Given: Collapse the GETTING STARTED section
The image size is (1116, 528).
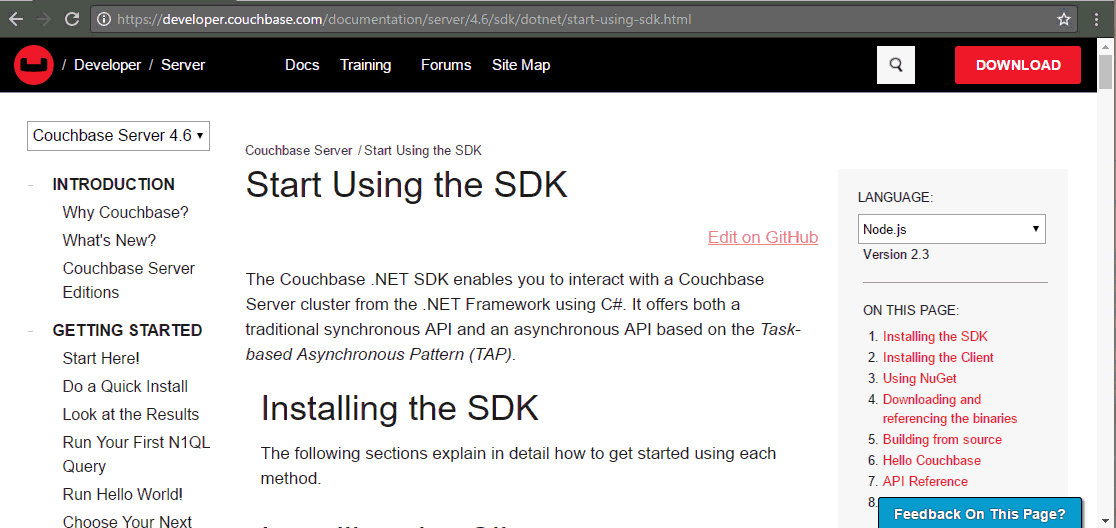Looking at the screenshot, I should (31, 331).
